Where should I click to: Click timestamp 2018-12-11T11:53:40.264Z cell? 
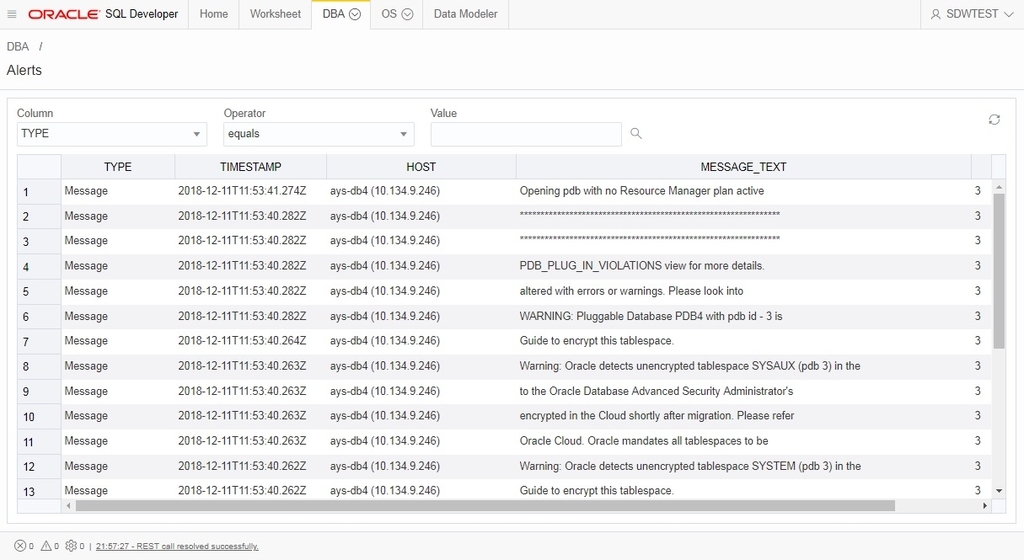pyautogui.click(x=251, y=341)
